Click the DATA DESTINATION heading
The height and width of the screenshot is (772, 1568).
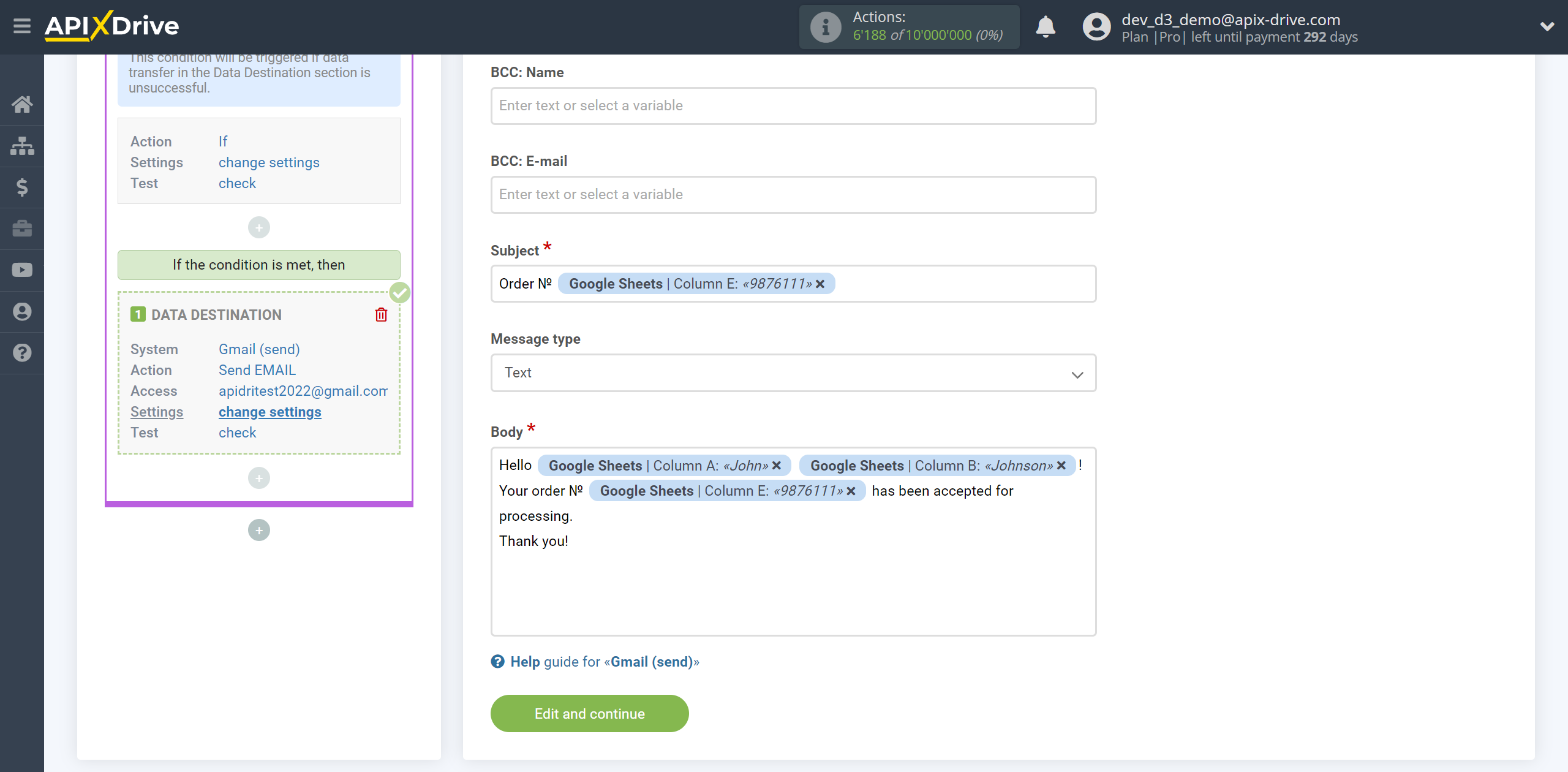click(217, 315)
